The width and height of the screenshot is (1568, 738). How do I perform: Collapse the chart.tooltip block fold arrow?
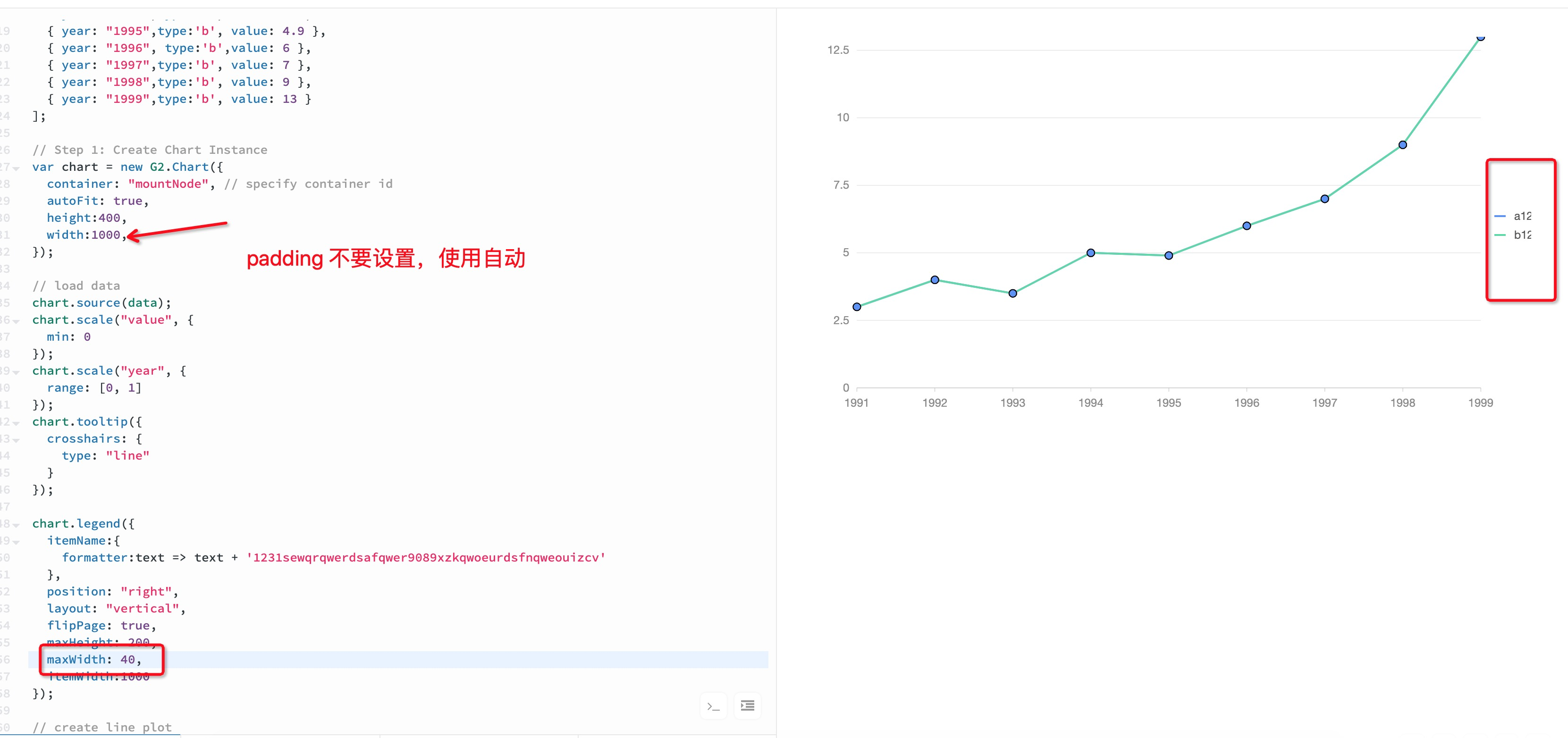[x=17, y=423]
